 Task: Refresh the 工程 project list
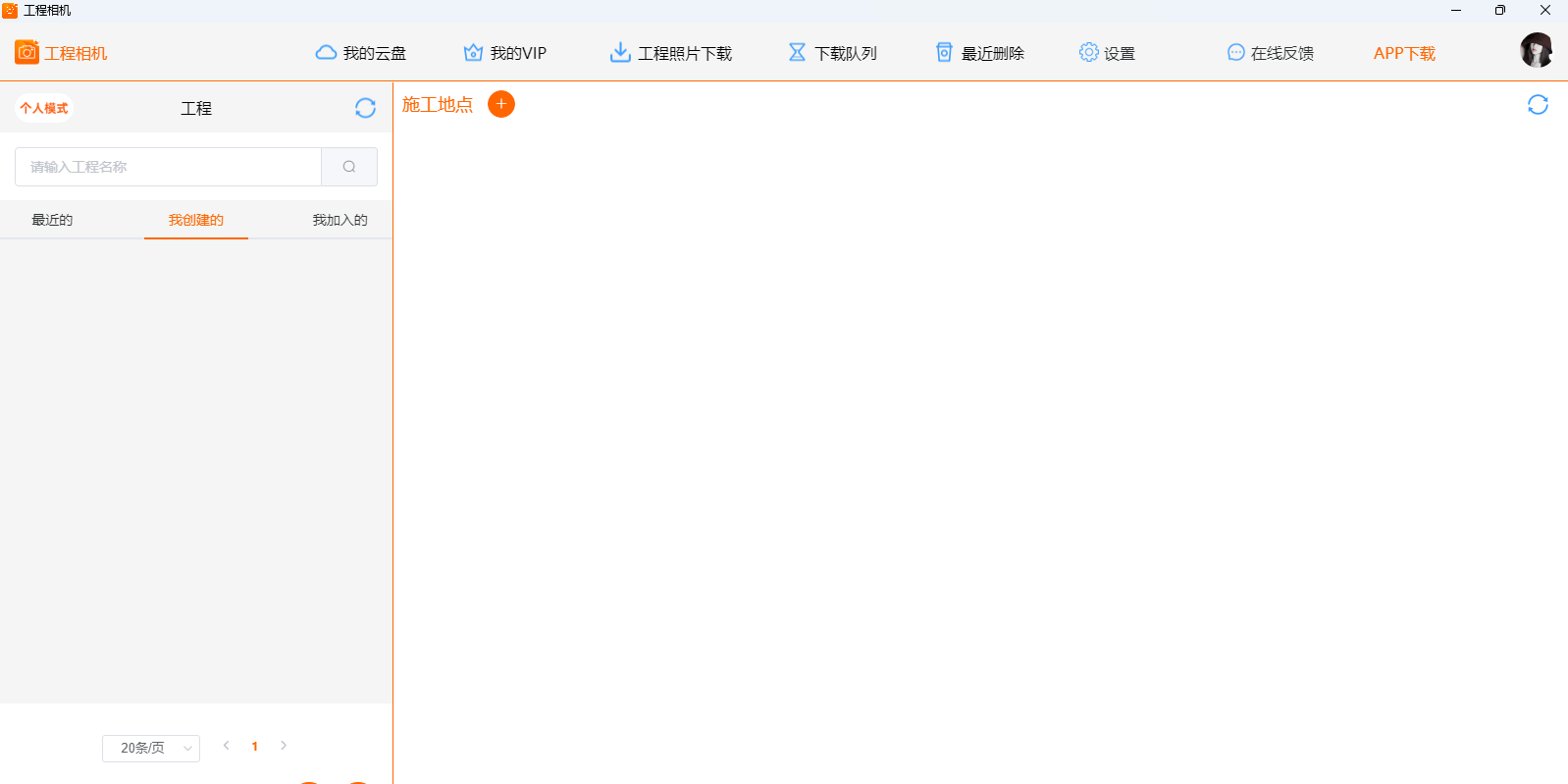[365, 108]
